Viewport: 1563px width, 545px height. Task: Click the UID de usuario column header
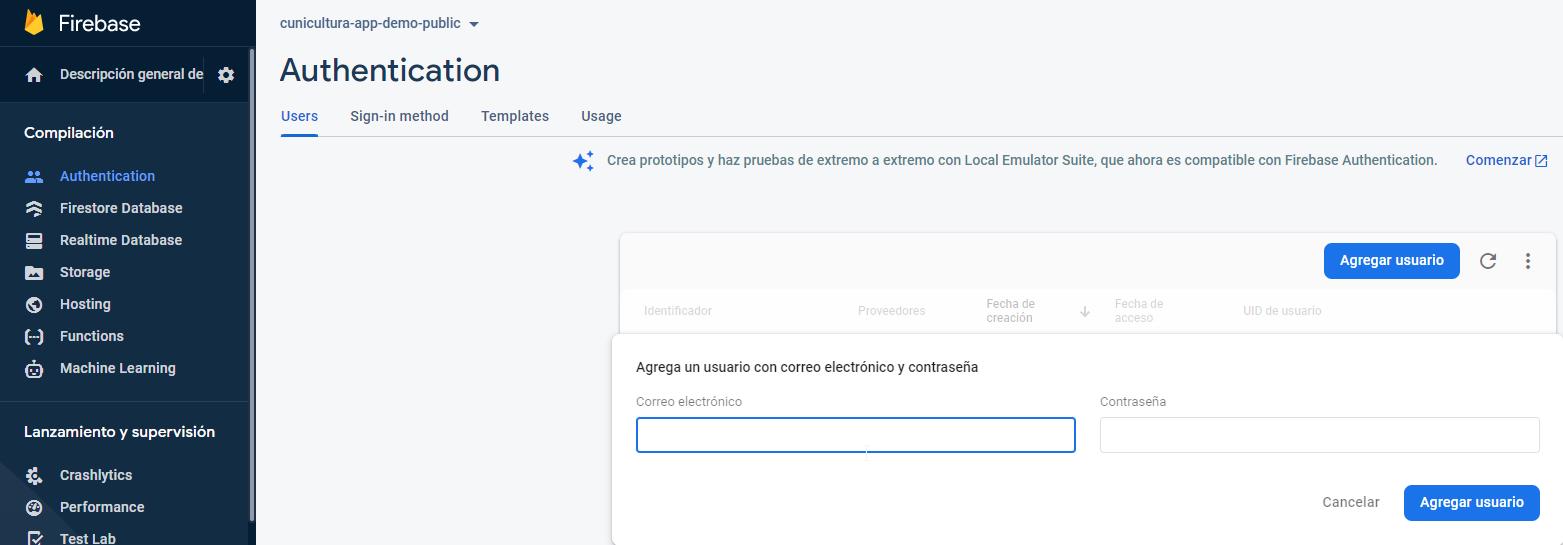(x=1282, y=311)
